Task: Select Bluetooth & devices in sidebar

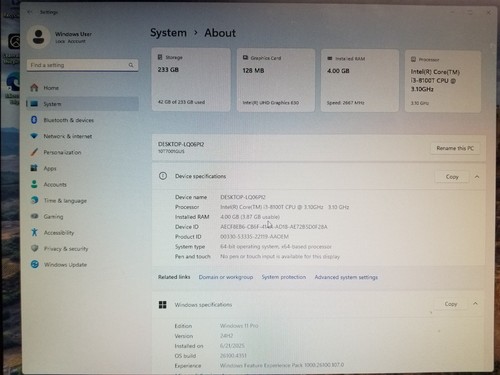Action: [82, 120]
